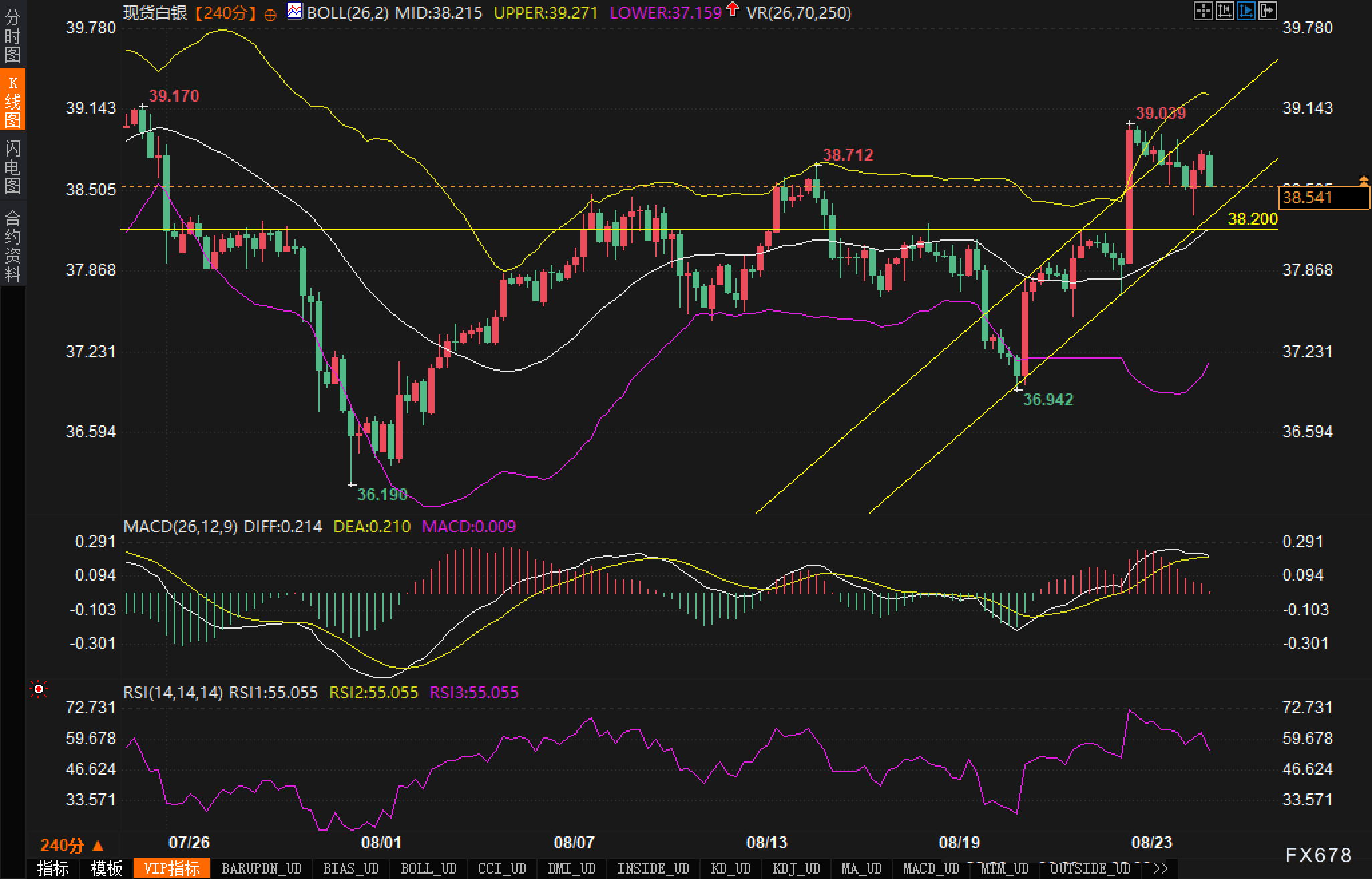
Task: Click the orange circle icon beside 240分
Action: click(x=270, y=15)
